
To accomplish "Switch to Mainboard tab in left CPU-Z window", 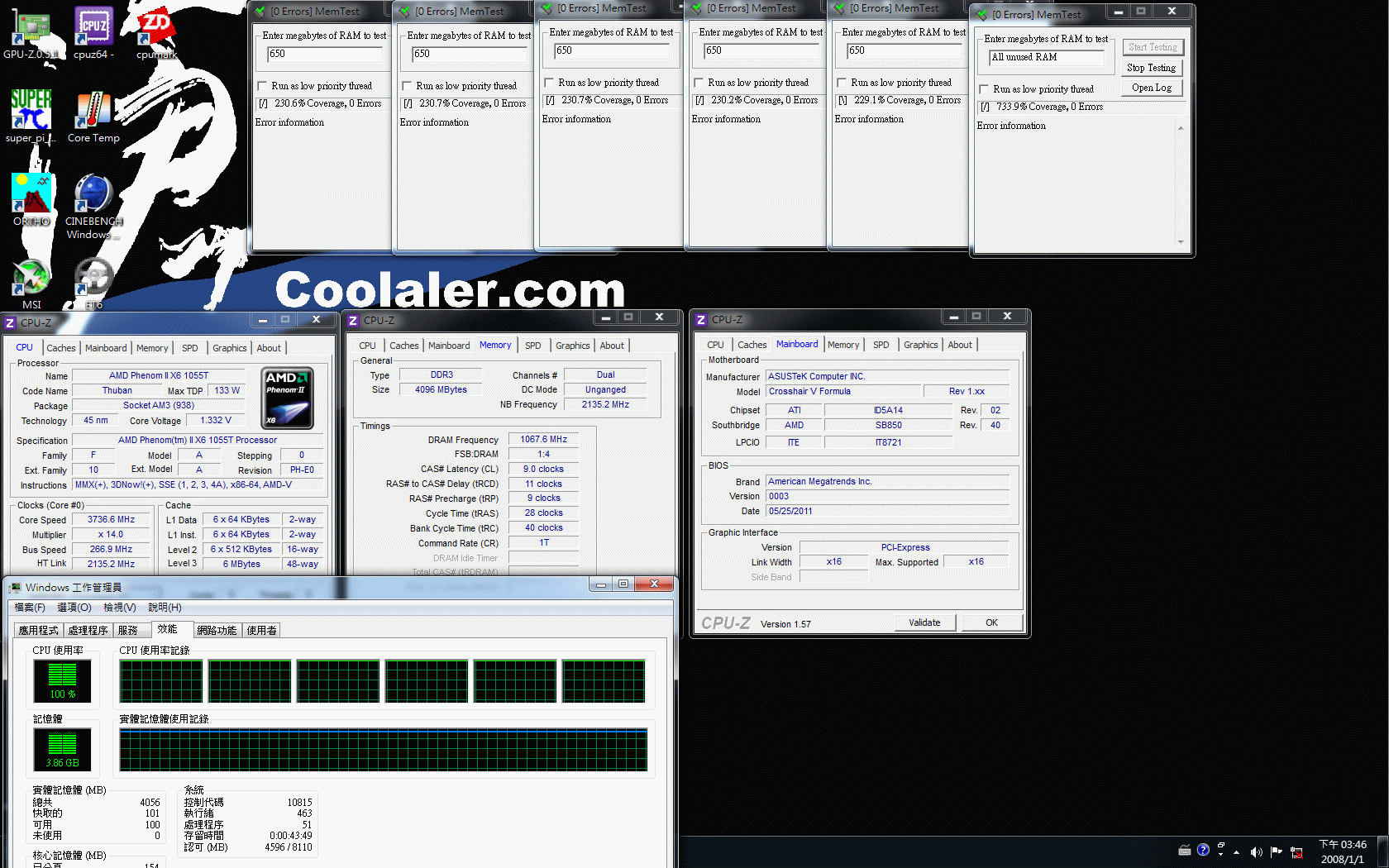I will (106, 348).
